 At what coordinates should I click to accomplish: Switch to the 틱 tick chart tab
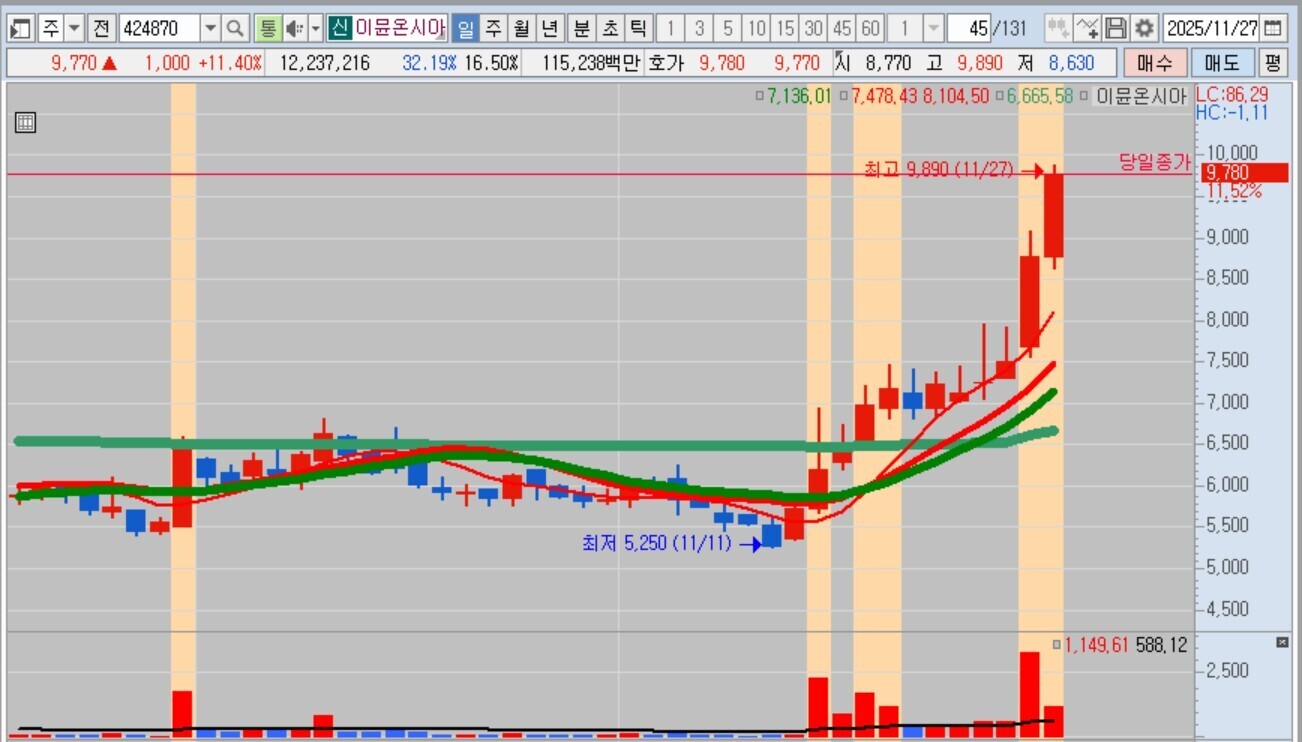[639, 28]
